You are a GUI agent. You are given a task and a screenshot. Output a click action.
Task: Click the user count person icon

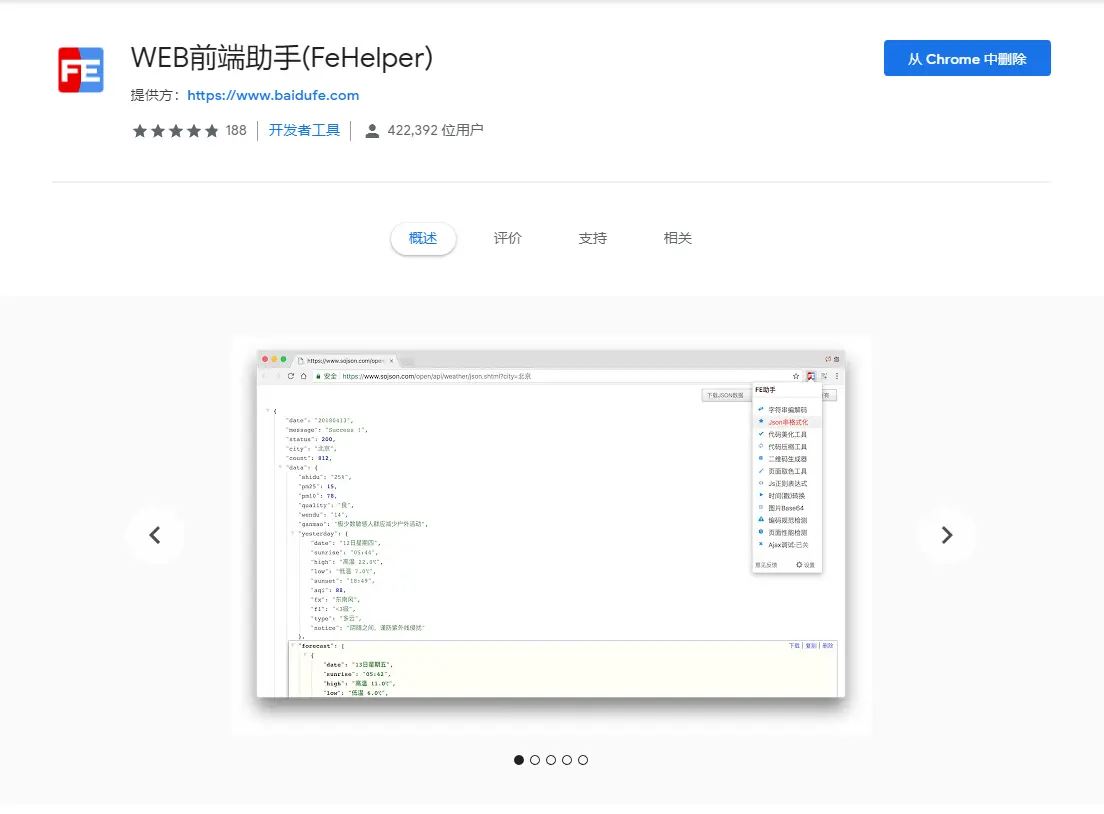click(x=372, y=131)
